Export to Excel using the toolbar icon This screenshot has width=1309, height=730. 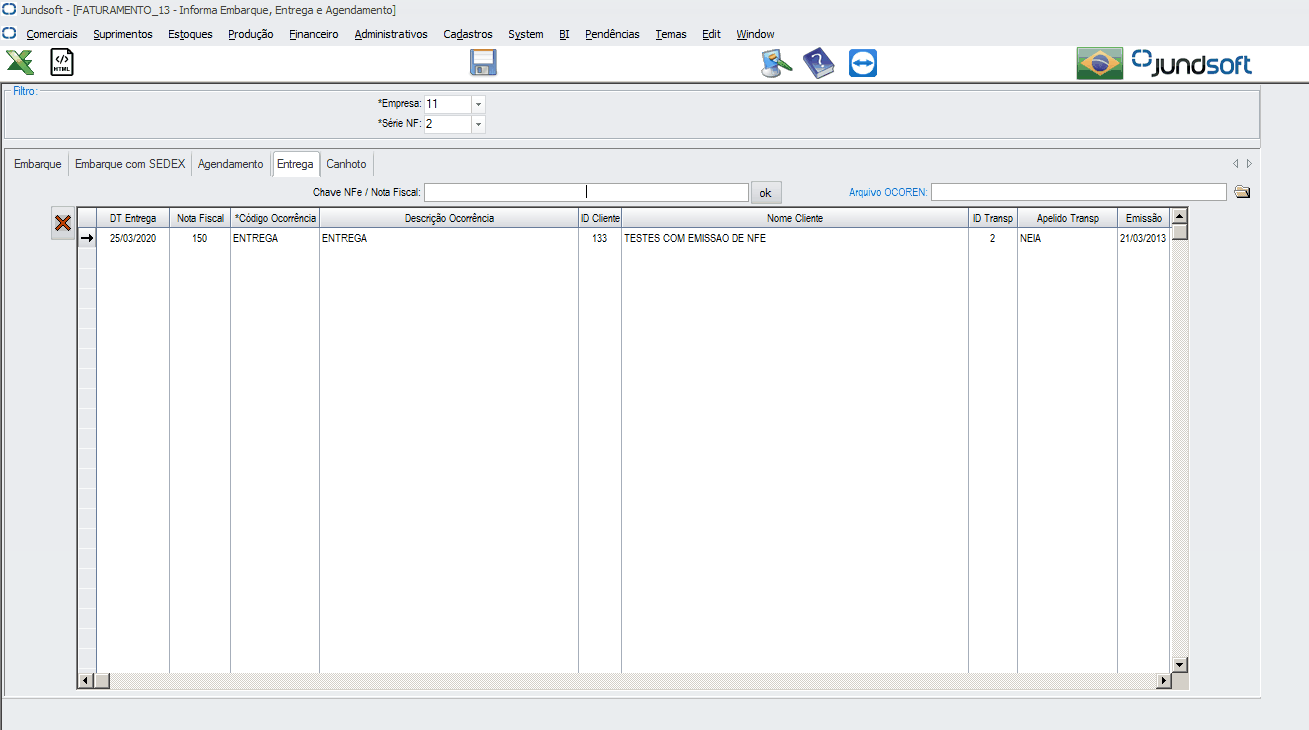[20, 63]
